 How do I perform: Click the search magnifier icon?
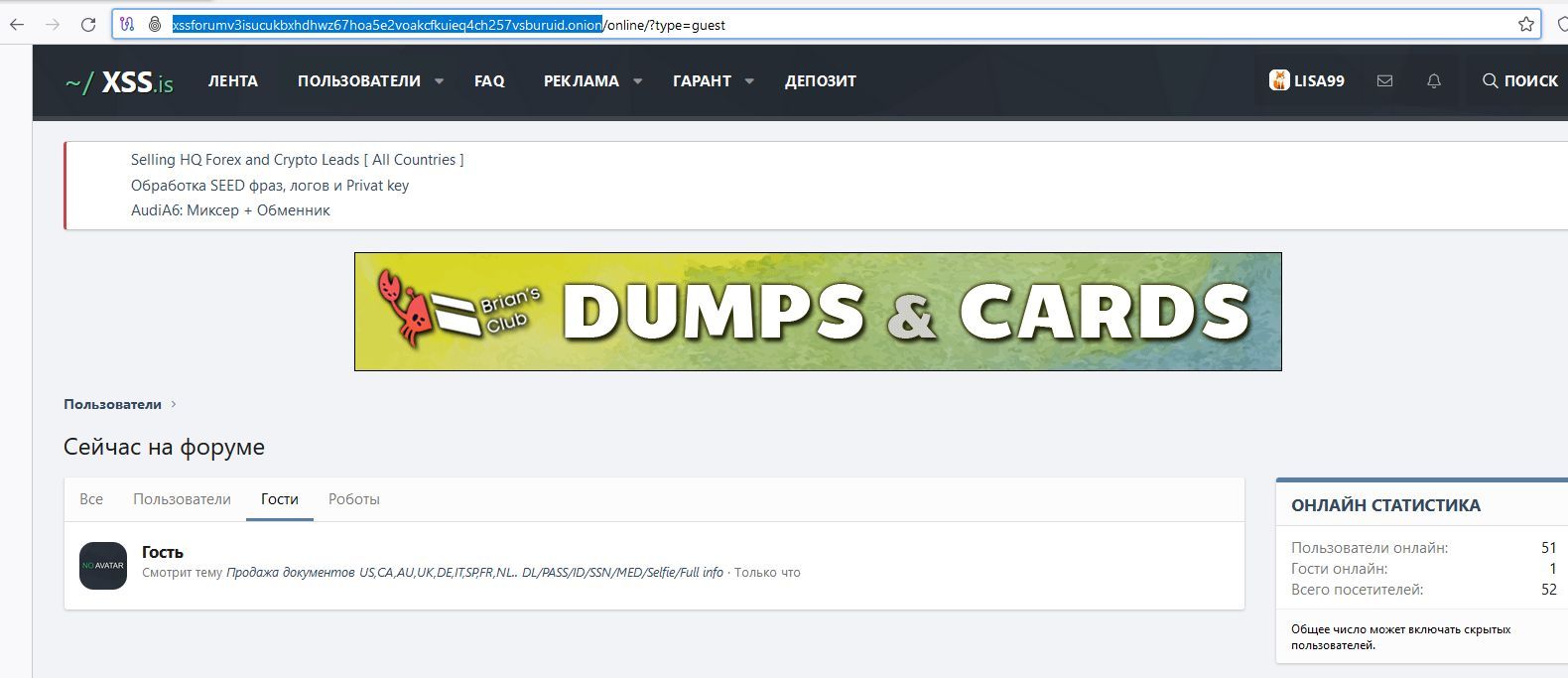1490,81
